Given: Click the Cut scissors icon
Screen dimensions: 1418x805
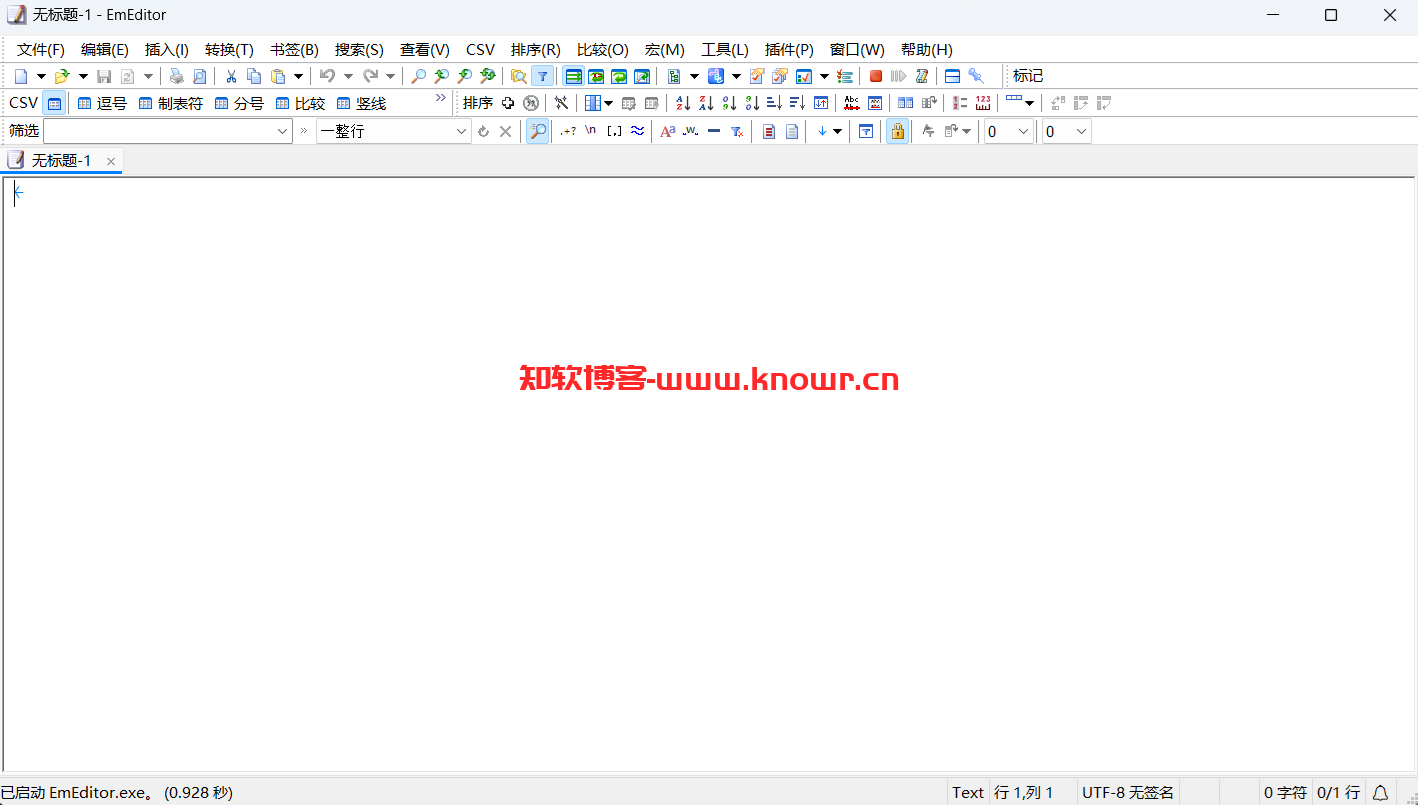Looking at the screenshot, I should [x=231, y=76].
